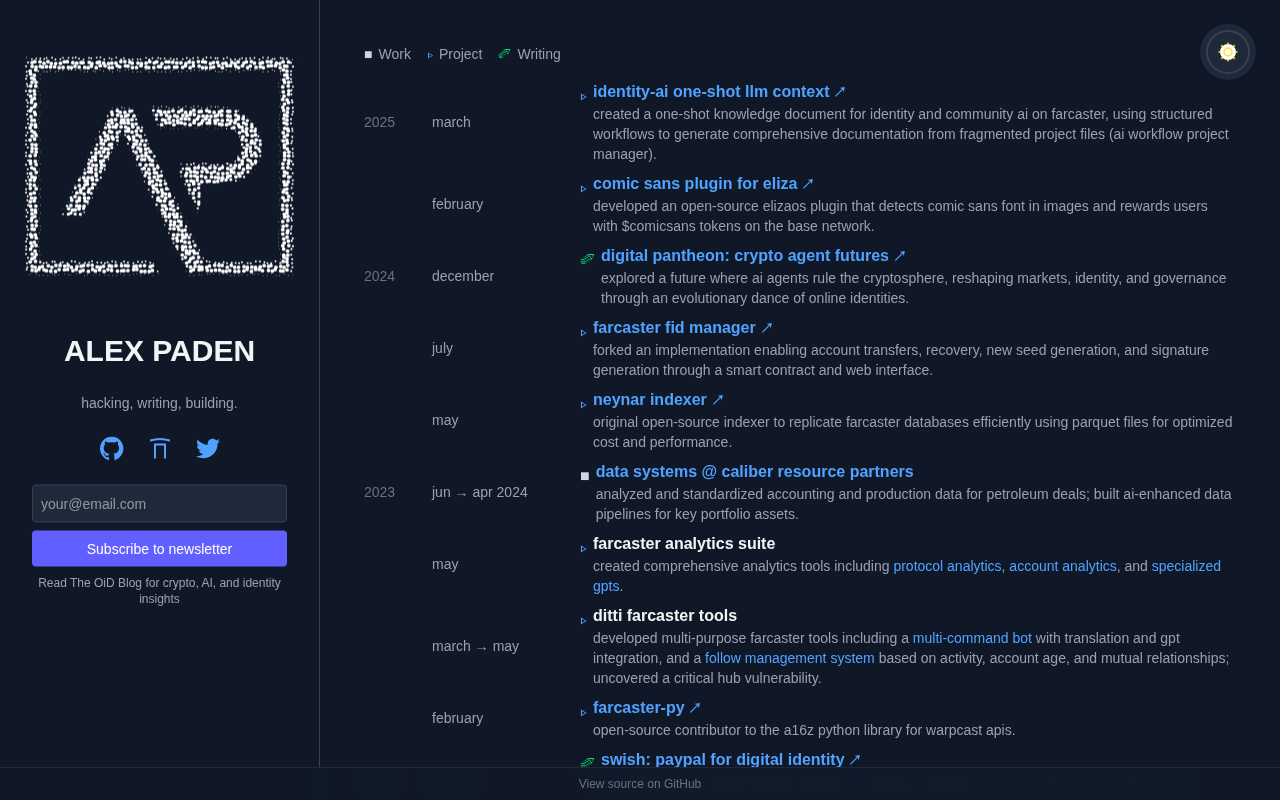
Task: Click the AP logo image
Action: [160, 165]
